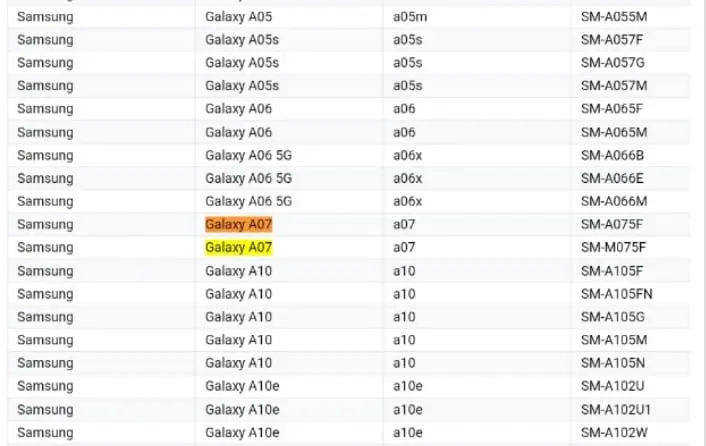This screenshot has width=706, height=446.
Task: Select the SM-A066M cell
Action: pos(614,201)
